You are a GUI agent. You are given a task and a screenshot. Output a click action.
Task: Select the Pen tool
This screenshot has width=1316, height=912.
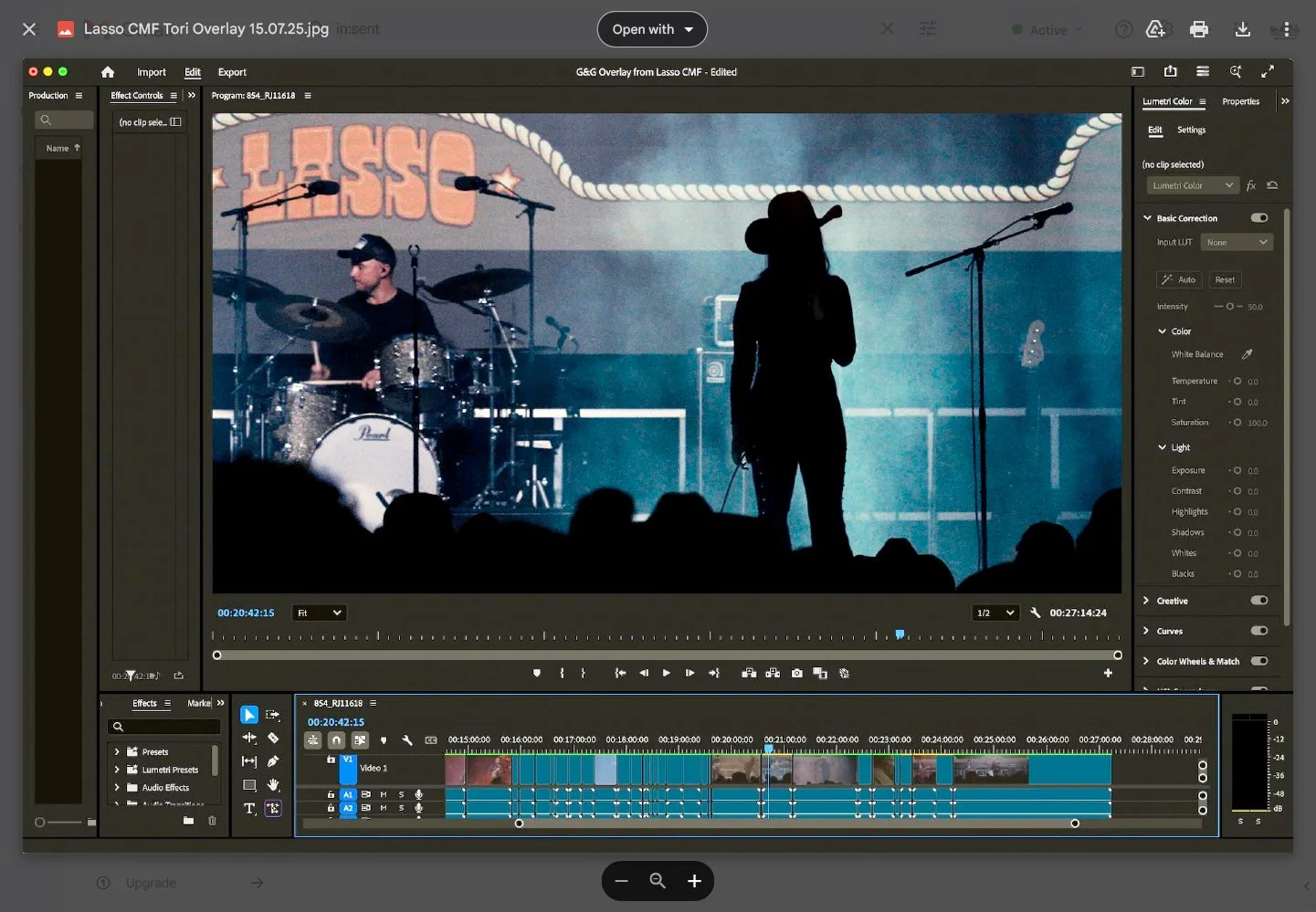(x=273, y=761)
